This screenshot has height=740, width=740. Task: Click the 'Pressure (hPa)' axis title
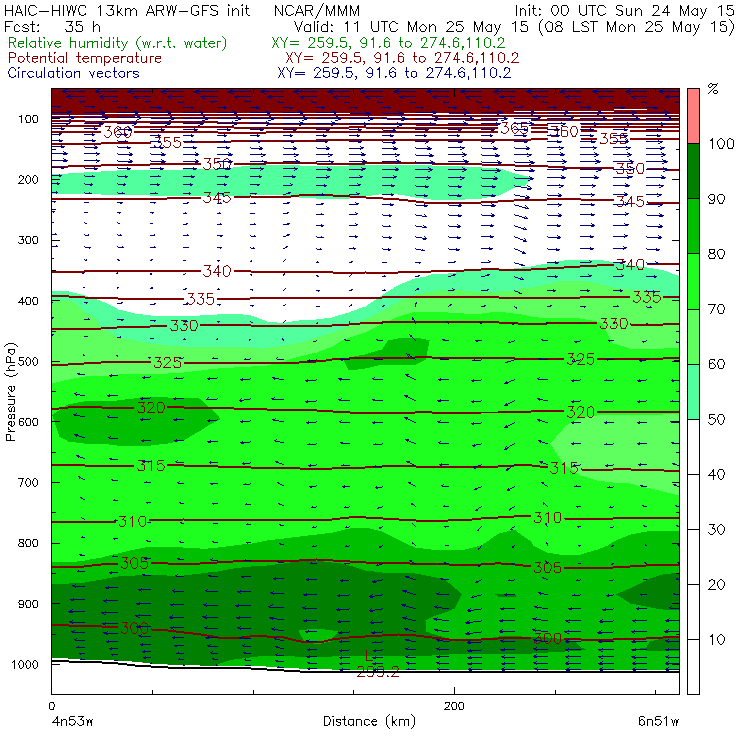tap(10, 392)
